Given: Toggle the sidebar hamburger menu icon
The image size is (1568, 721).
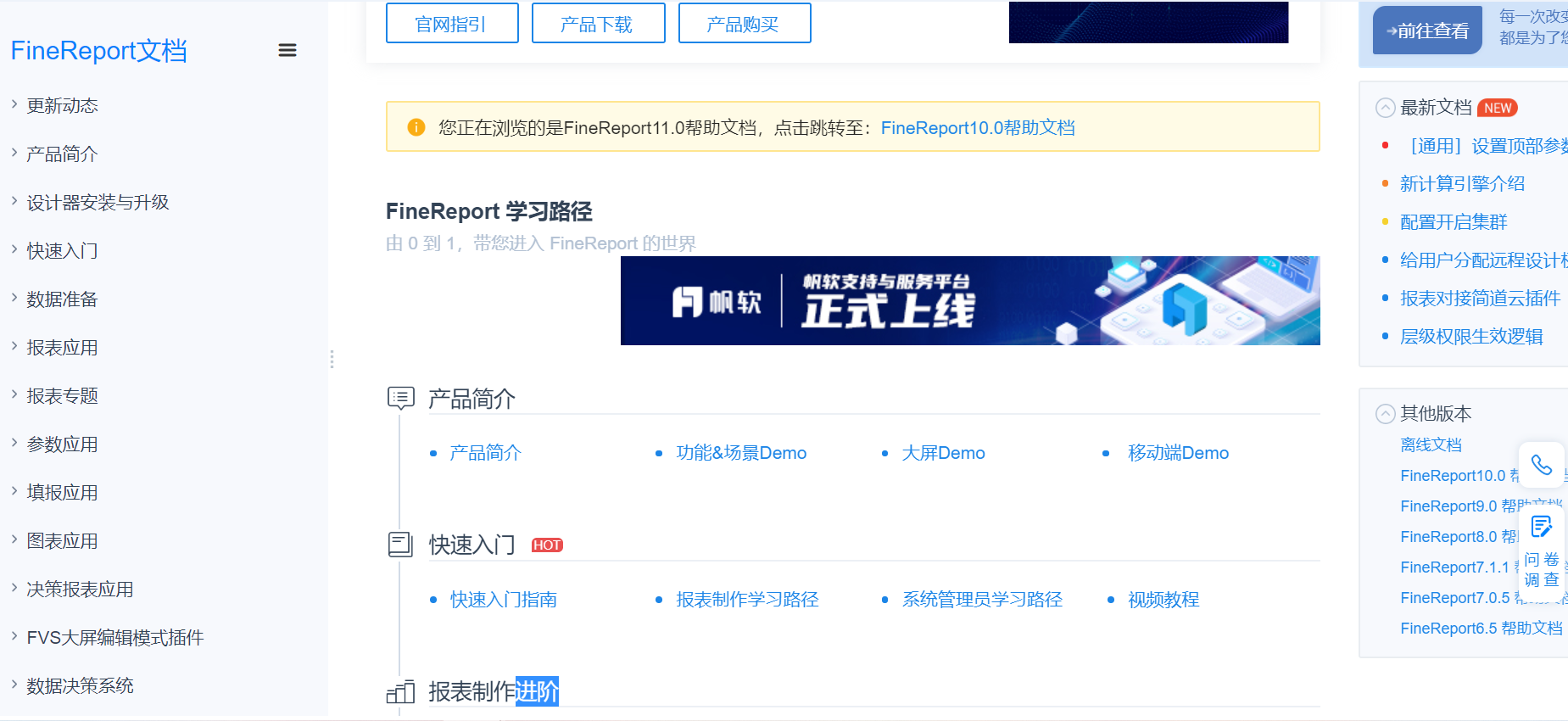Looking at the screenshot, I should pos(287,50).
